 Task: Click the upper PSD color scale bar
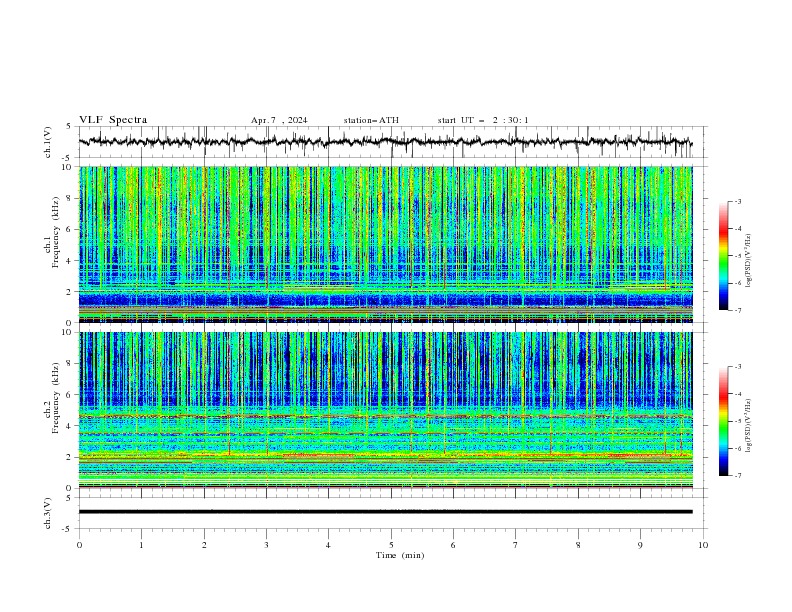pyautogui.click(x=723, y=256)
